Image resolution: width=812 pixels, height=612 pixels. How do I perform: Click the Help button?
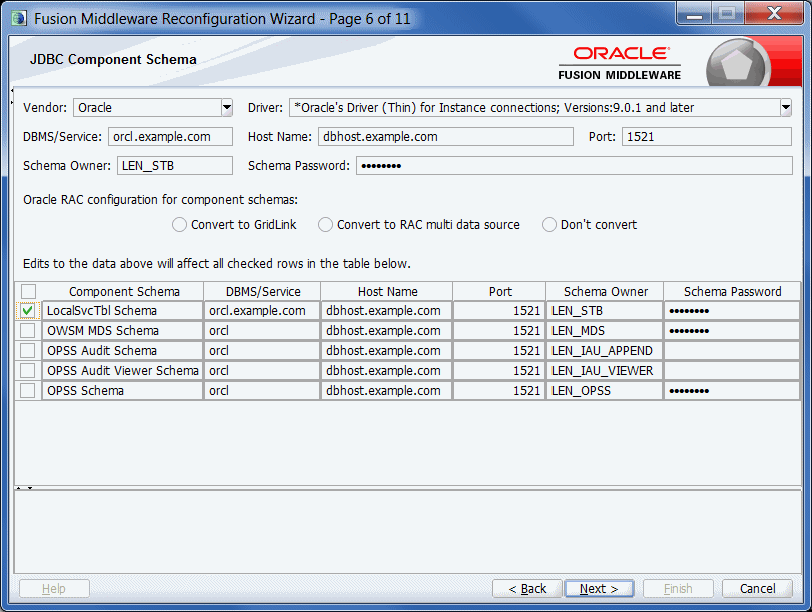pos(54,589)
